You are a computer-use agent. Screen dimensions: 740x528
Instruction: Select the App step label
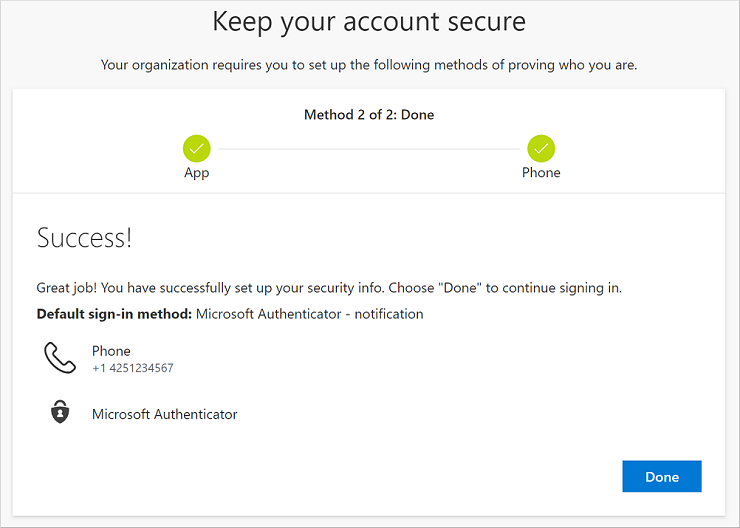[197, 173]
